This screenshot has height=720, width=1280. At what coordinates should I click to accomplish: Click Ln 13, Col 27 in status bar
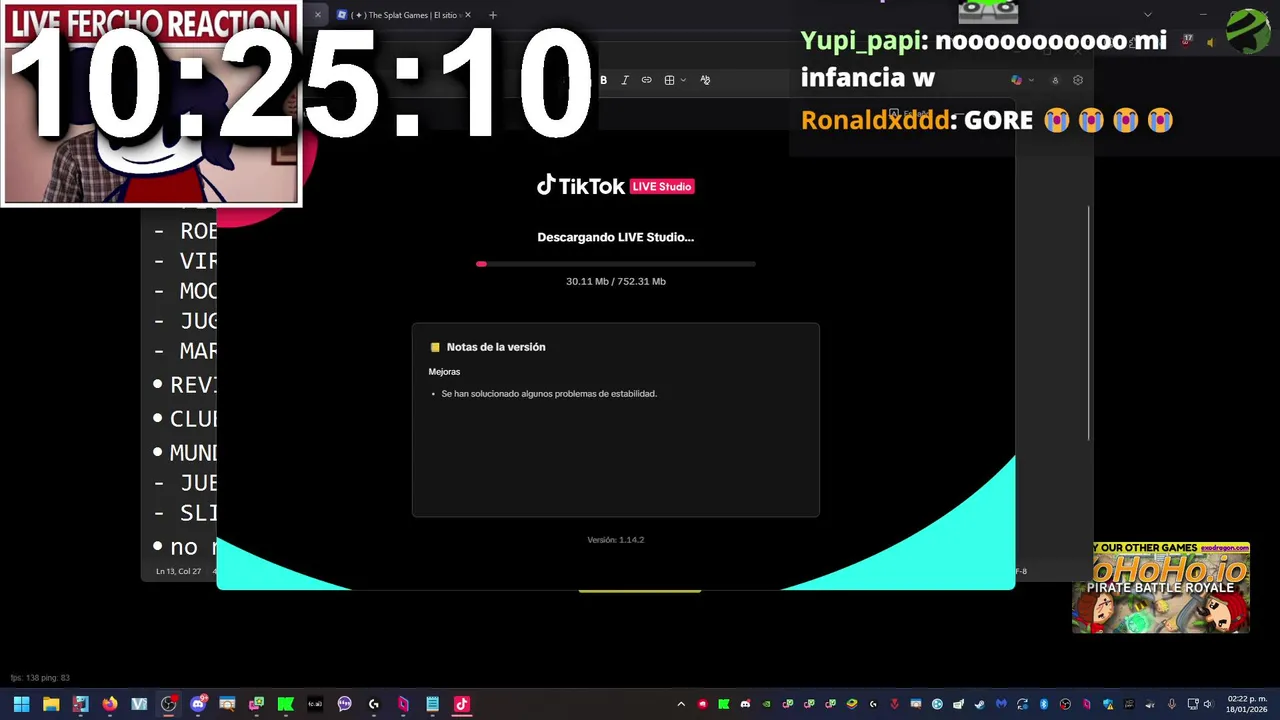179,571
